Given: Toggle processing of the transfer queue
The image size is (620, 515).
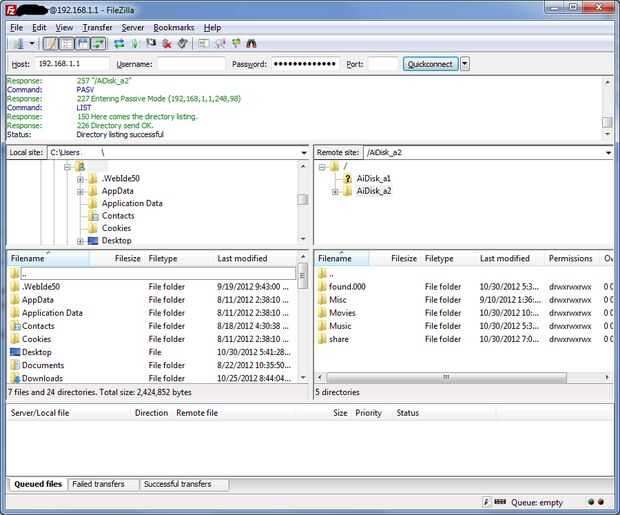Looking at the screenshot, I should coord(135,44).
